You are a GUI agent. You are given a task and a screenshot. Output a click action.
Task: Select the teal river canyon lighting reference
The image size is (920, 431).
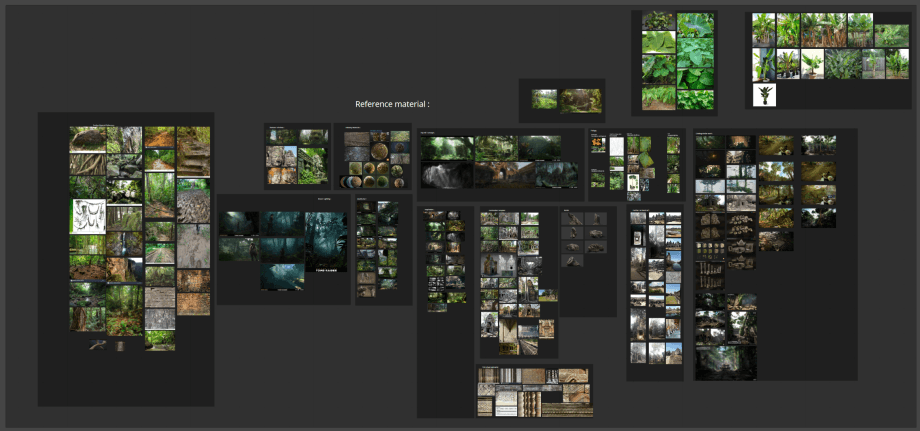point(282,277)
